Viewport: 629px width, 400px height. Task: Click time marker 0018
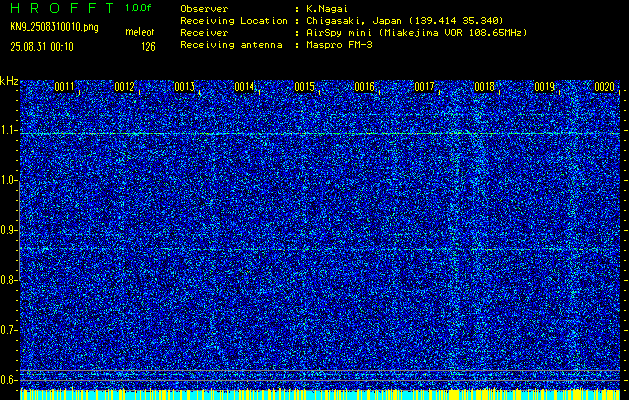click(484, 87)
